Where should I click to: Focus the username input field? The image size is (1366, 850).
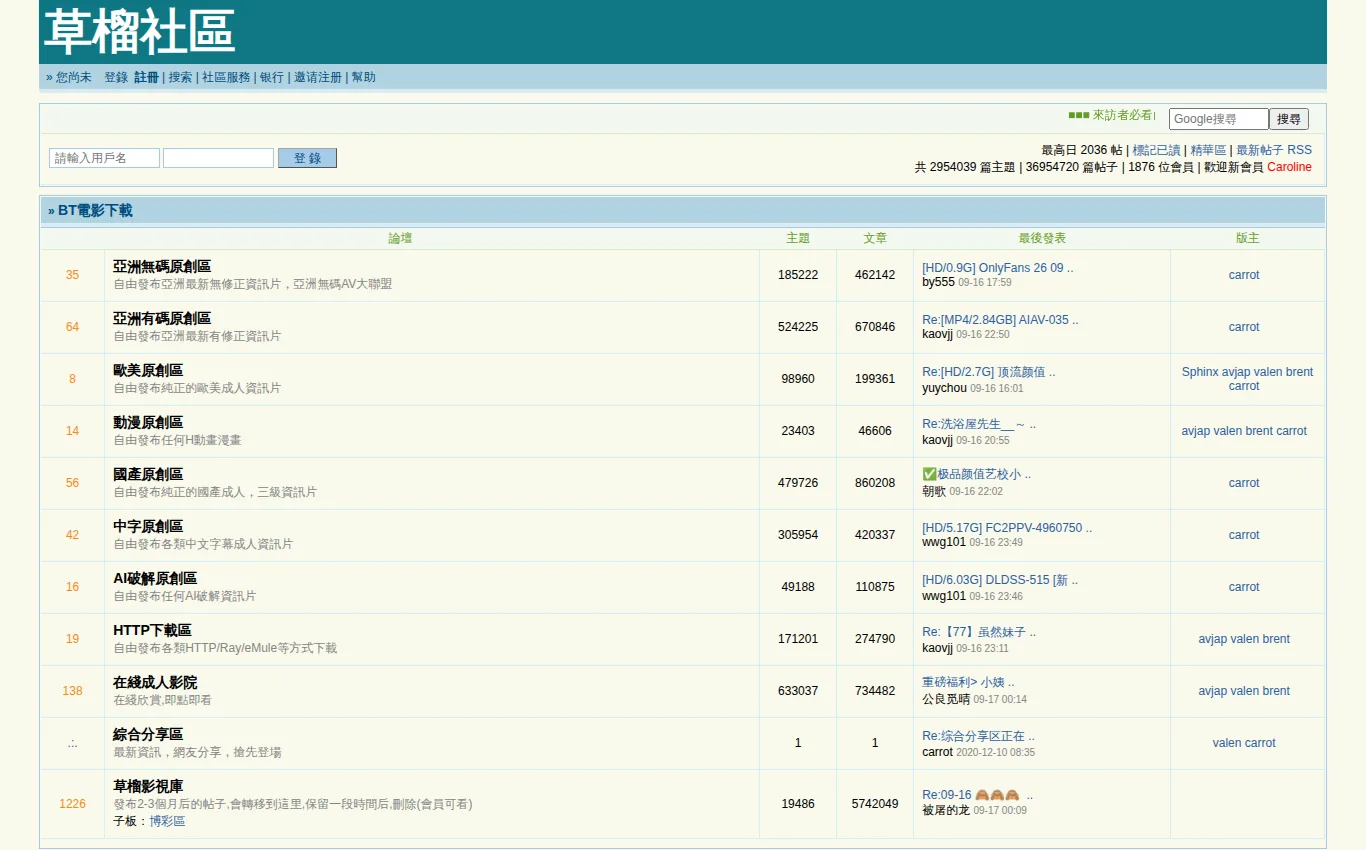coord(104,158)
